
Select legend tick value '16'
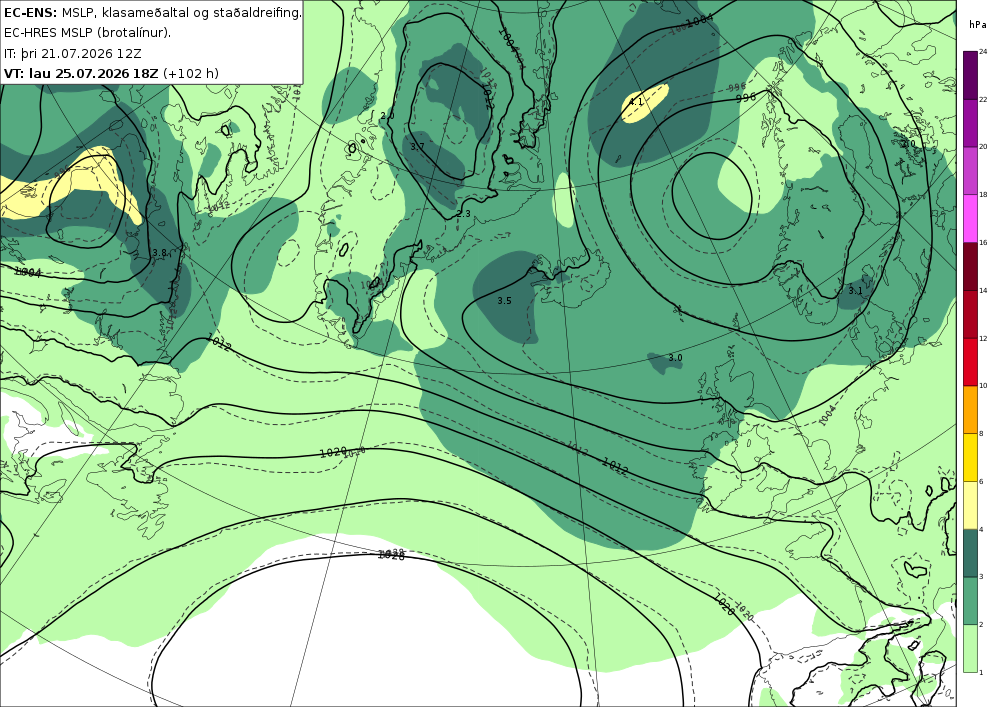(x=983, y=243)
